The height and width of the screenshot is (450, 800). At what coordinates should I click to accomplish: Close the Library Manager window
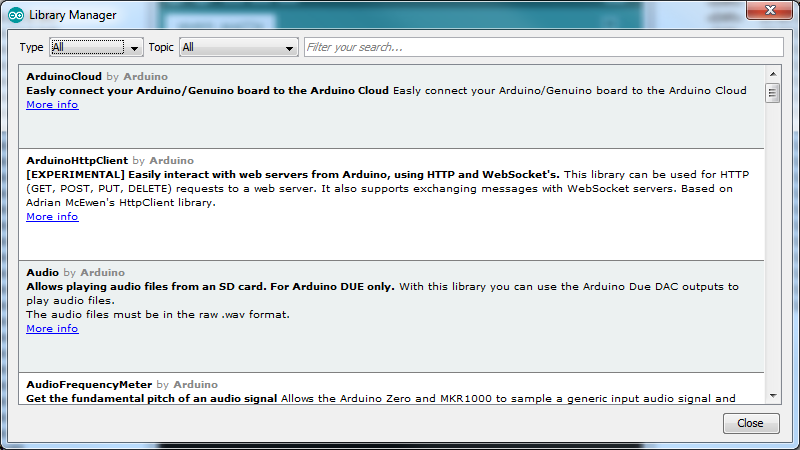coord(770,10)
